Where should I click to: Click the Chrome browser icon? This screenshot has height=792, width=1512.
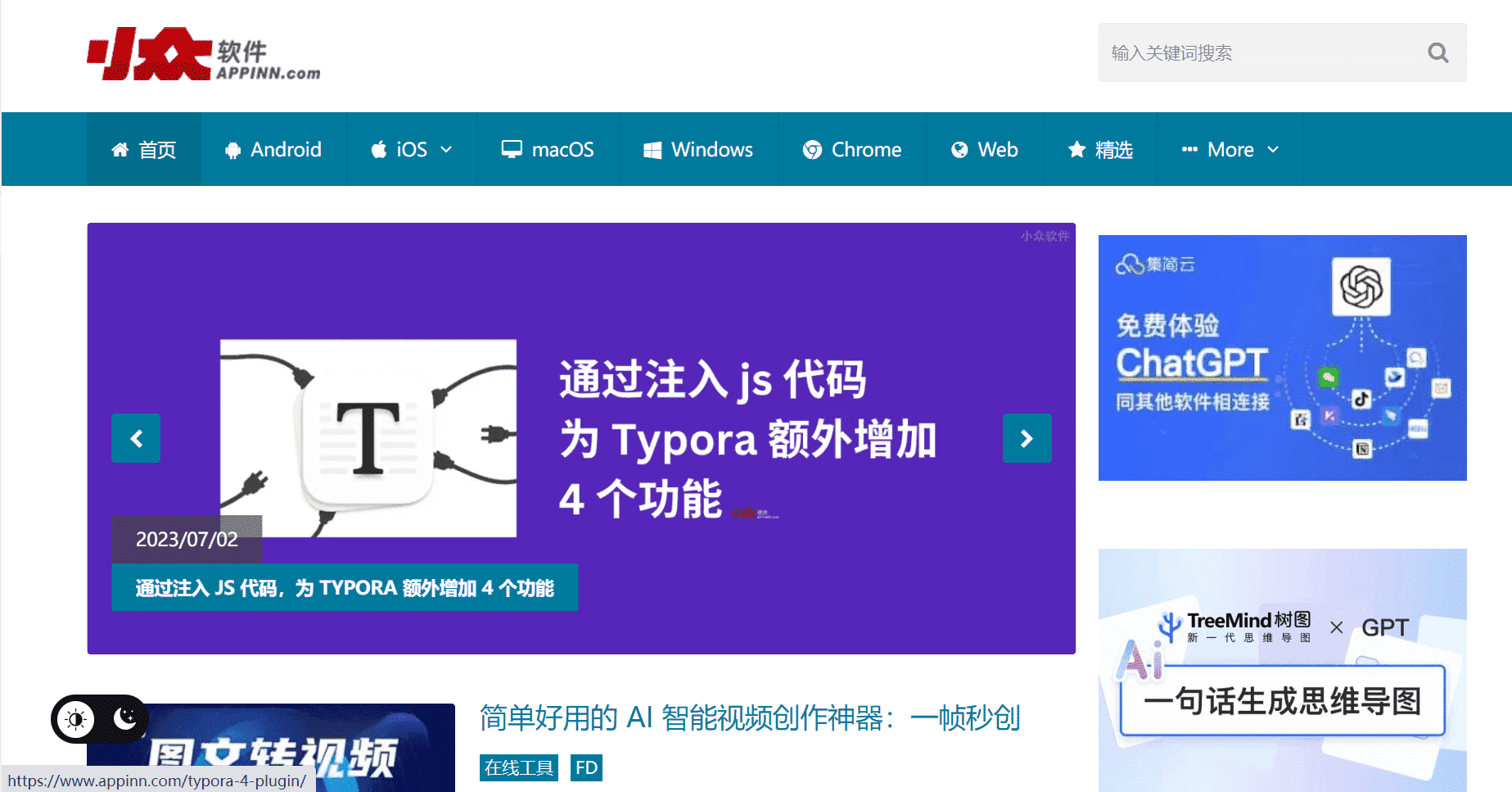[812, 150]
